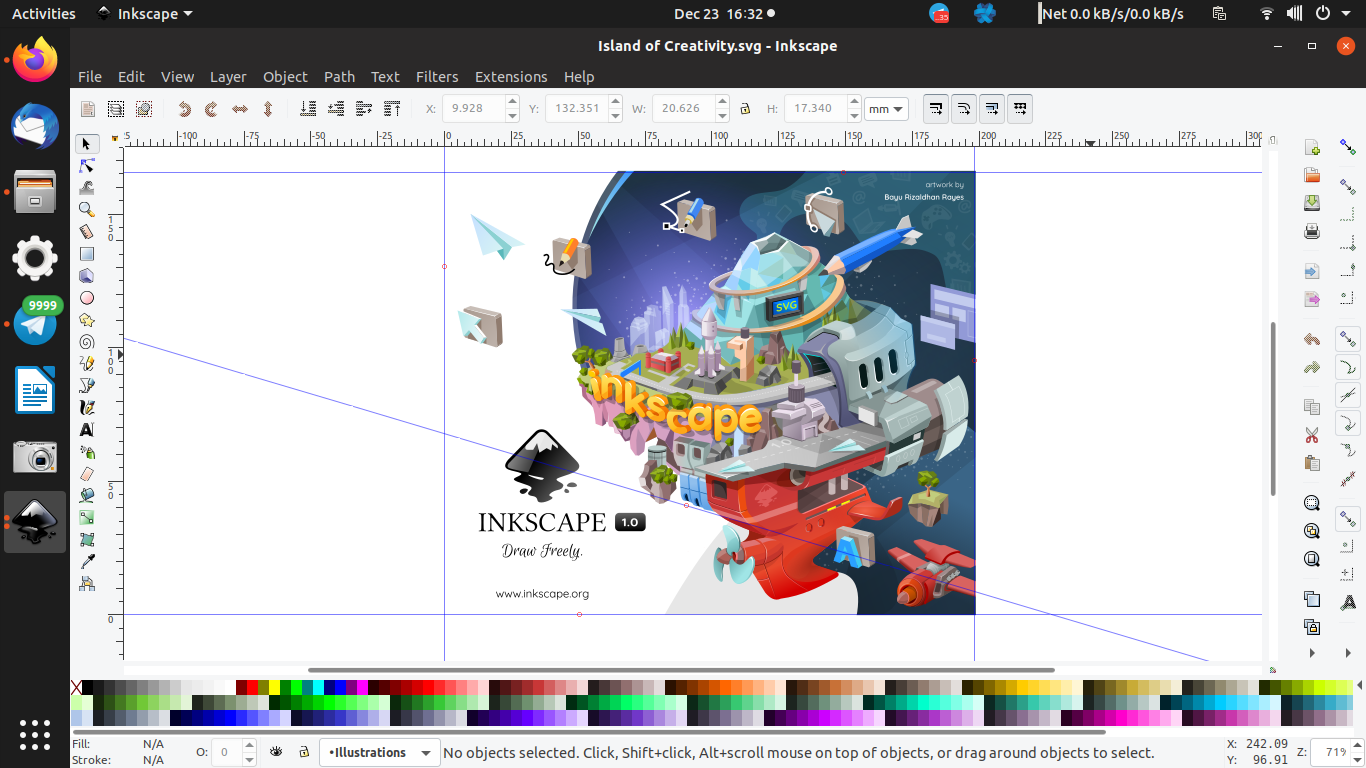This screenshot has width=1366, height=768.
Task: Open the Illustrations layer selector
Action: tap(379, 752)
